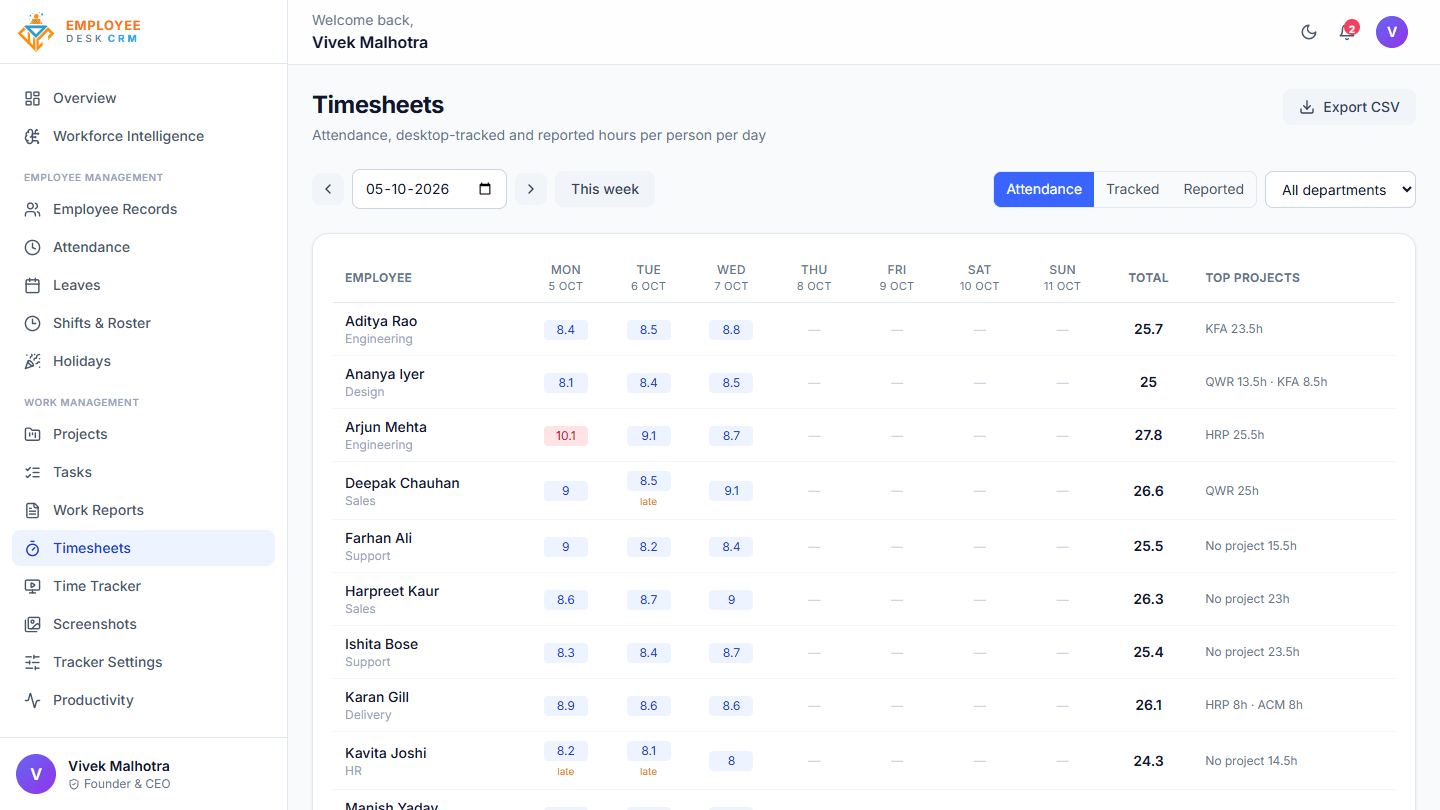Click the Farhan Ali employee name
The height and width of the screenshot is (810, 1440).
click(378, 538)
